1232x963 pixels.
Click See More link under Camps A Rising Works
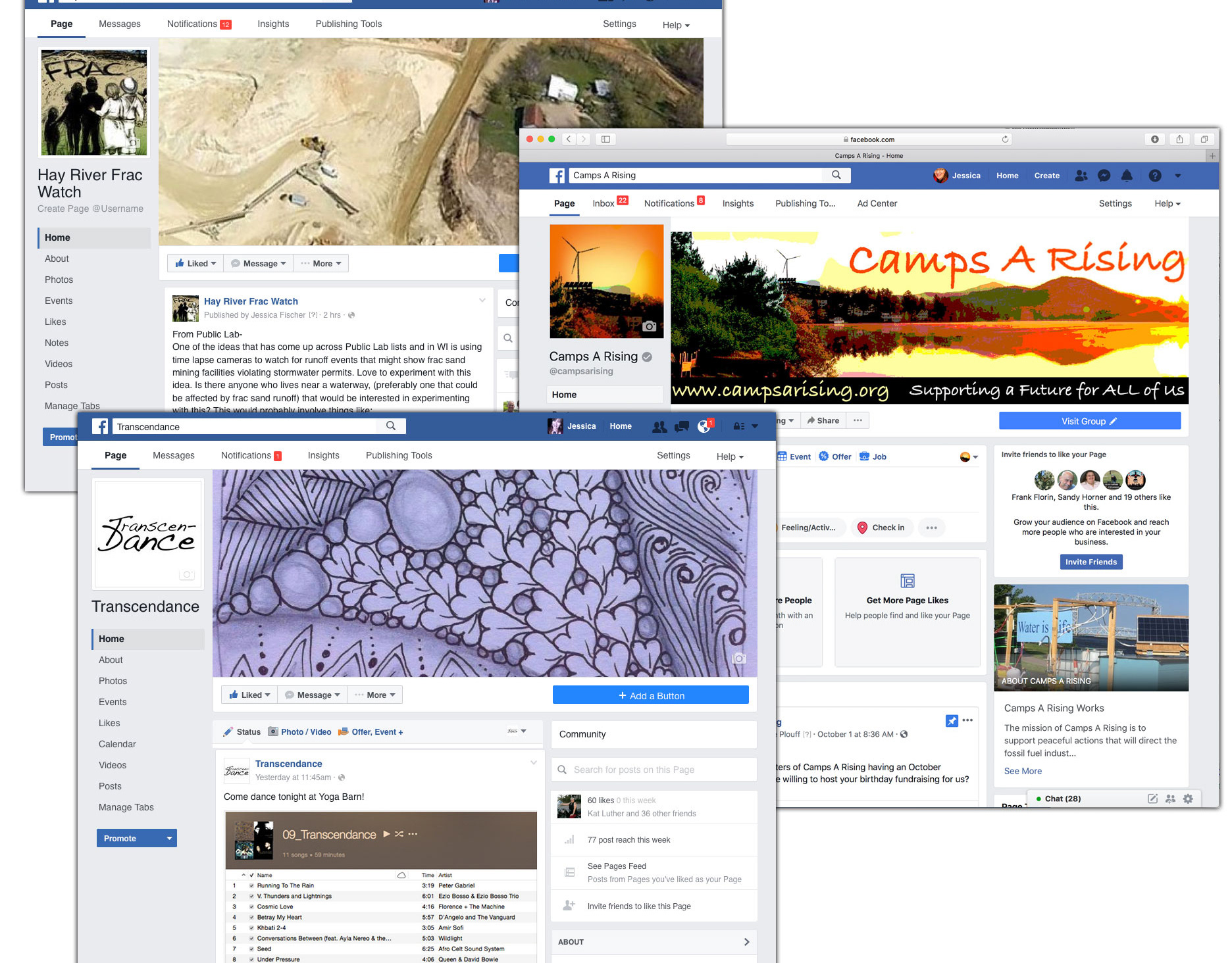click(1022, 771)
